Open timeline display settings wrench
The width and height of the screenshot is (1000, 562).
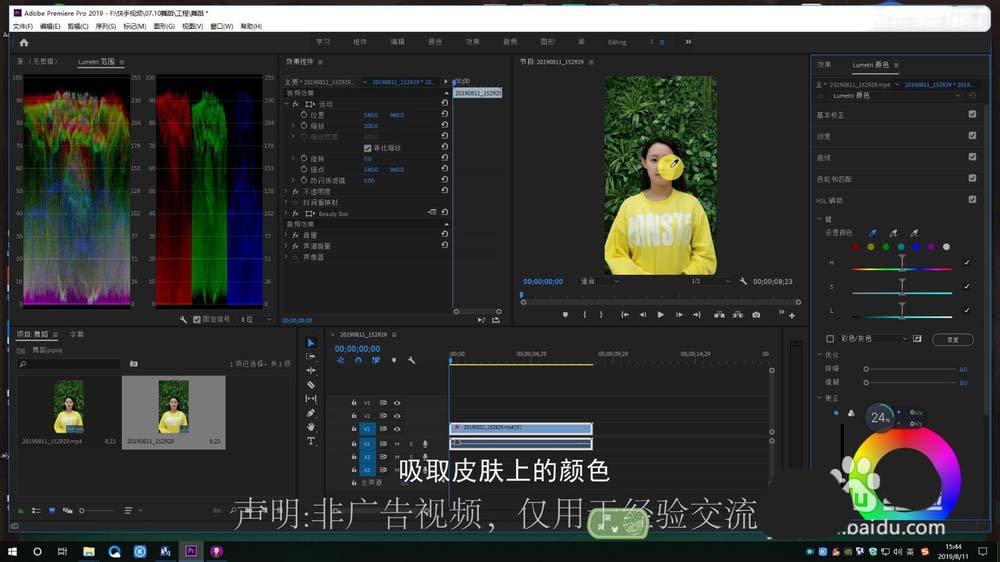point(411,360)
